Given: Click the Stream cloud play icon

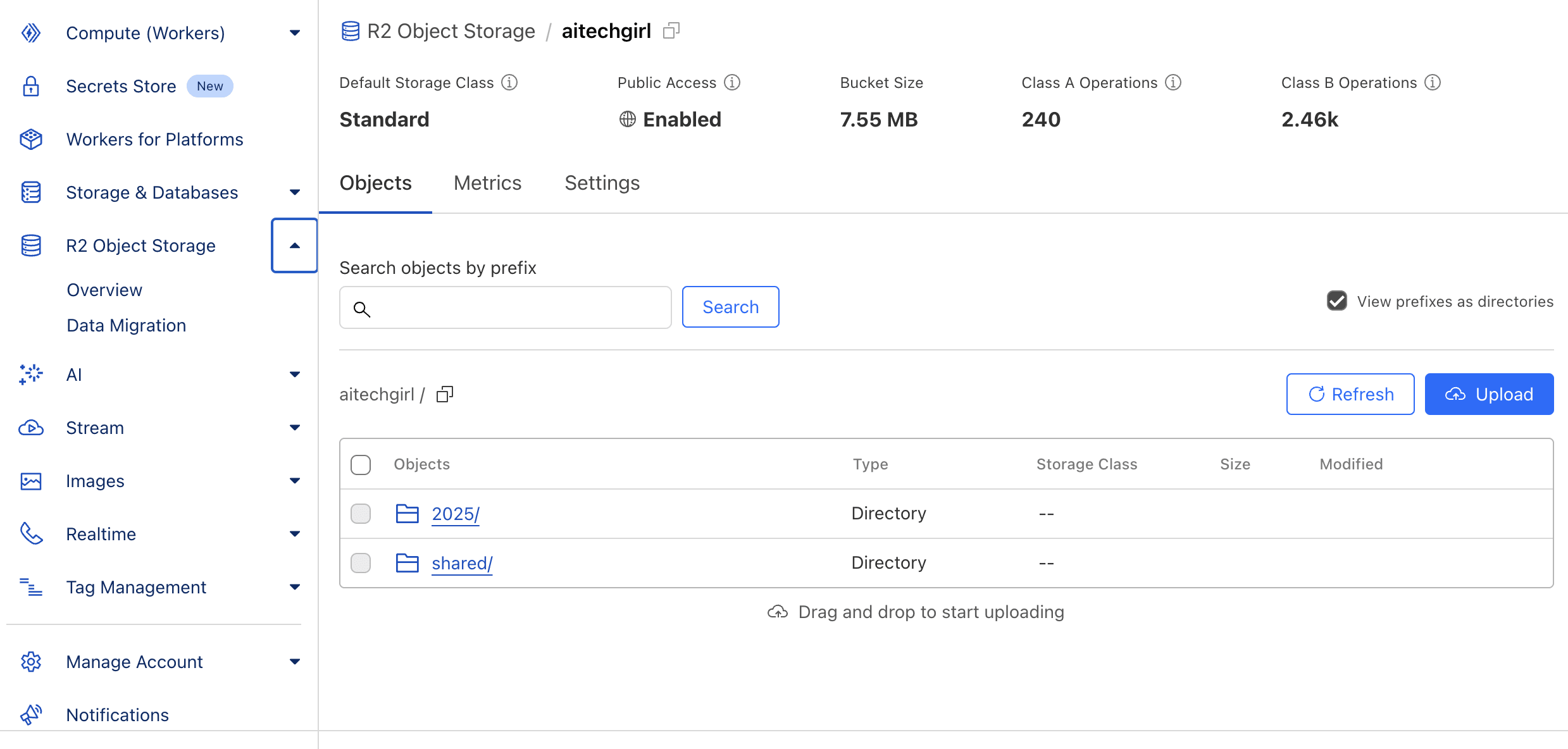Looking at the screenshot, I should click(30, 428).
